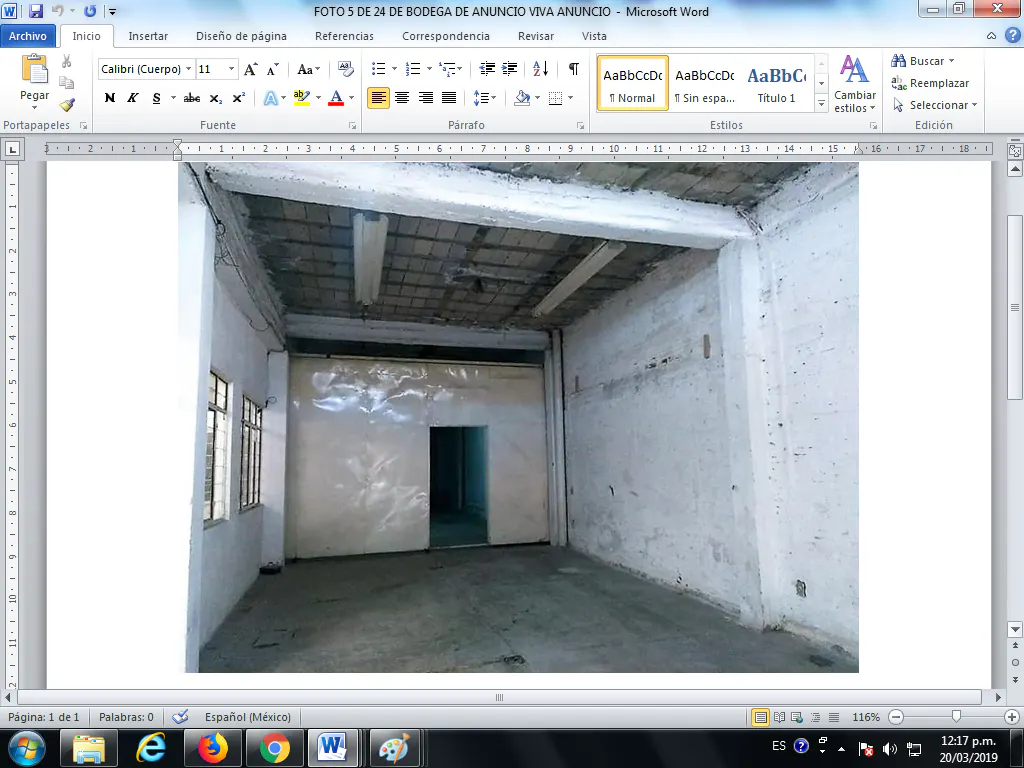The height and width of the screenshot is (768, 1024).
Task: Open the Fuente dialog launcher
Action: tap(352, 125)
